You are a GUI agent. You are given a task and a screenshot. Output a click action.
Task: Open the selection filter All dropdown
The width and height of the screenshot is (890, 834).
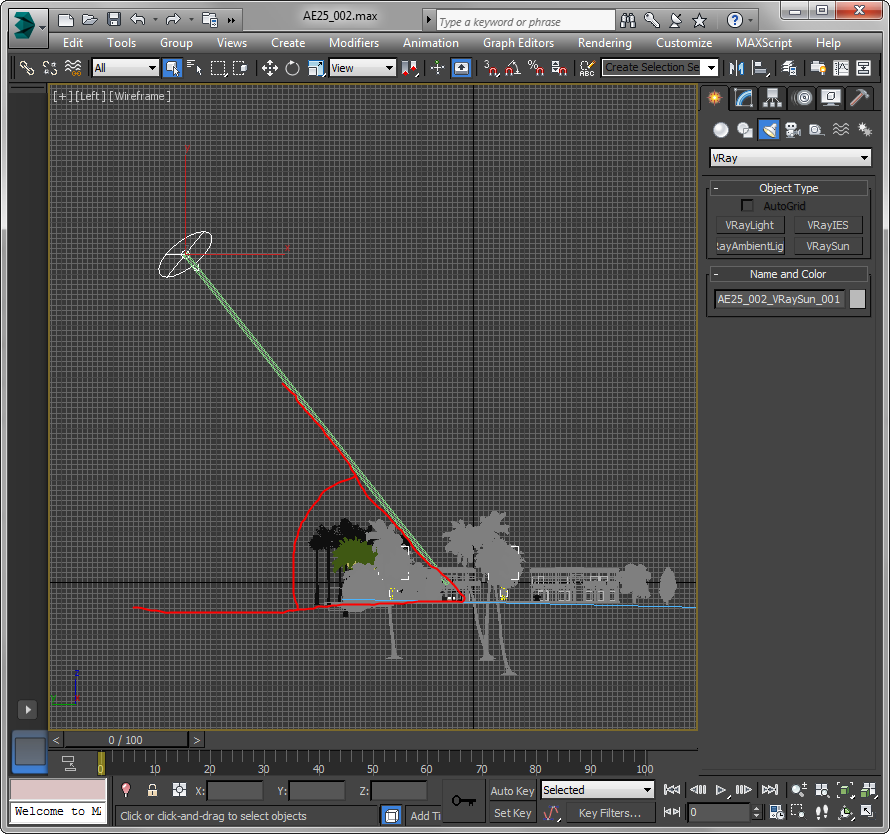click(x=125, y=68)
